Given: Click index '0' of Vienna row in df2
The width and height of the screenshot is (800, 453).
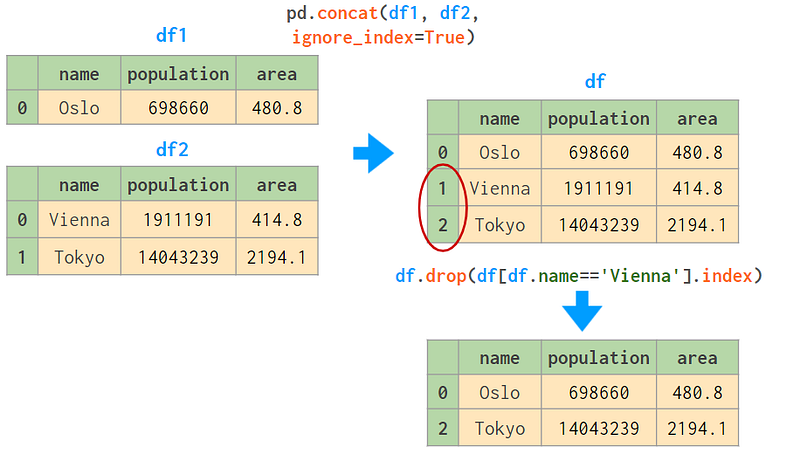Looking at the screenshot, I should (x=22, y=219).
